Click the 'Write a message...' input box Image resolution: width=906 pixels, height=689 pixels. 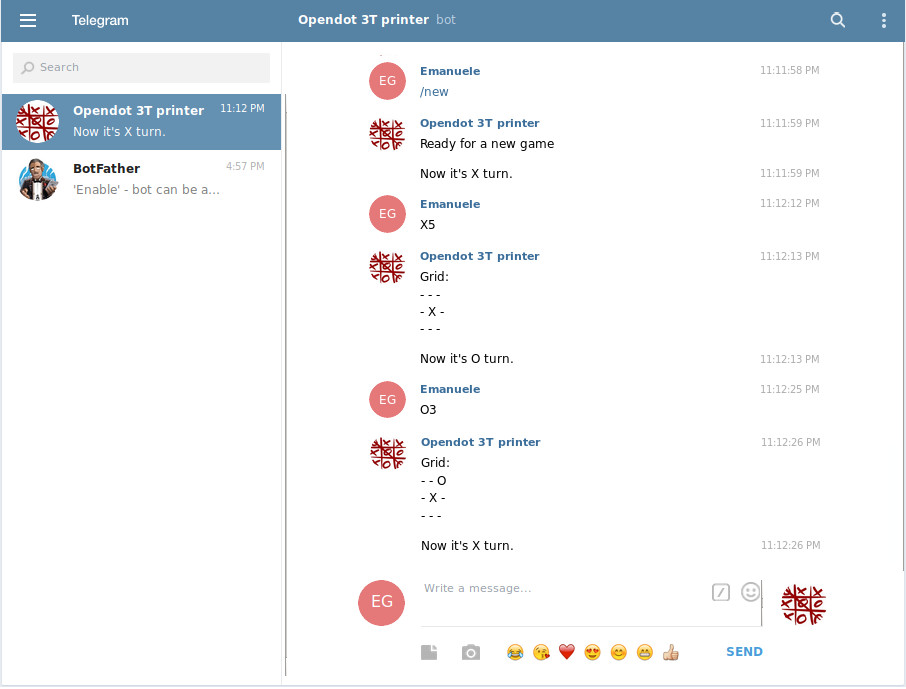563,601
